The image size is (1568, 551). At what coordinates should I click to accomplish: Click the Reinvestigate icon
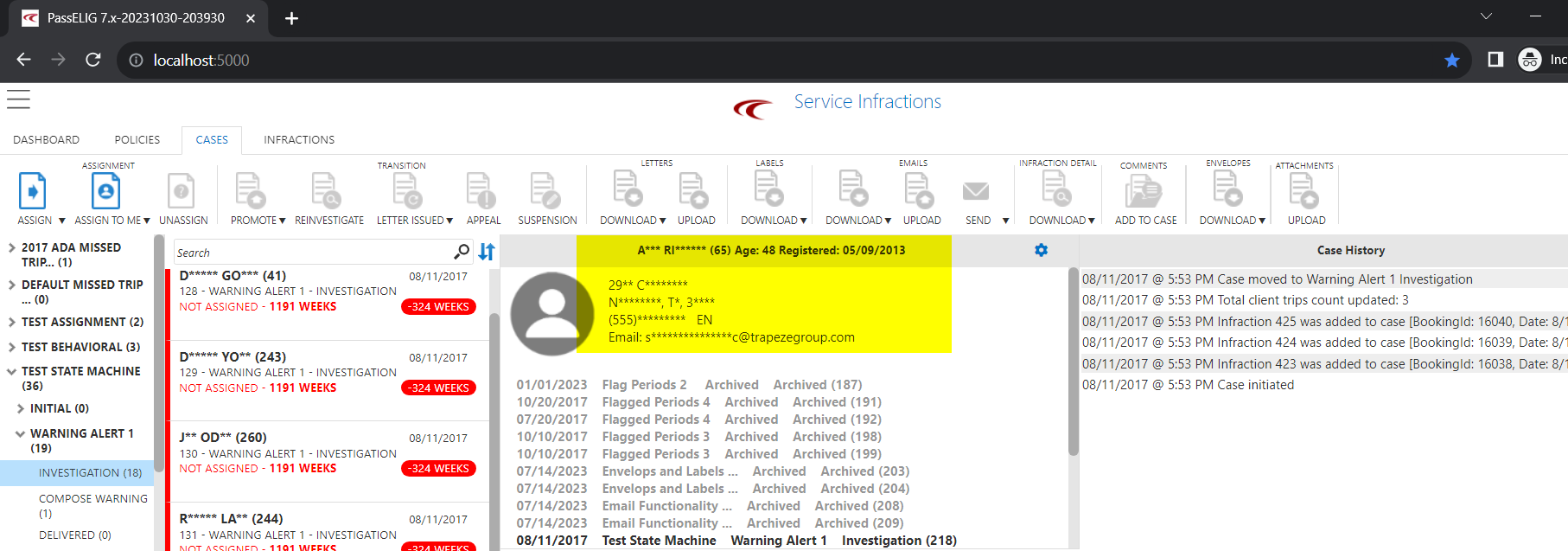click(x=328, y=191)
